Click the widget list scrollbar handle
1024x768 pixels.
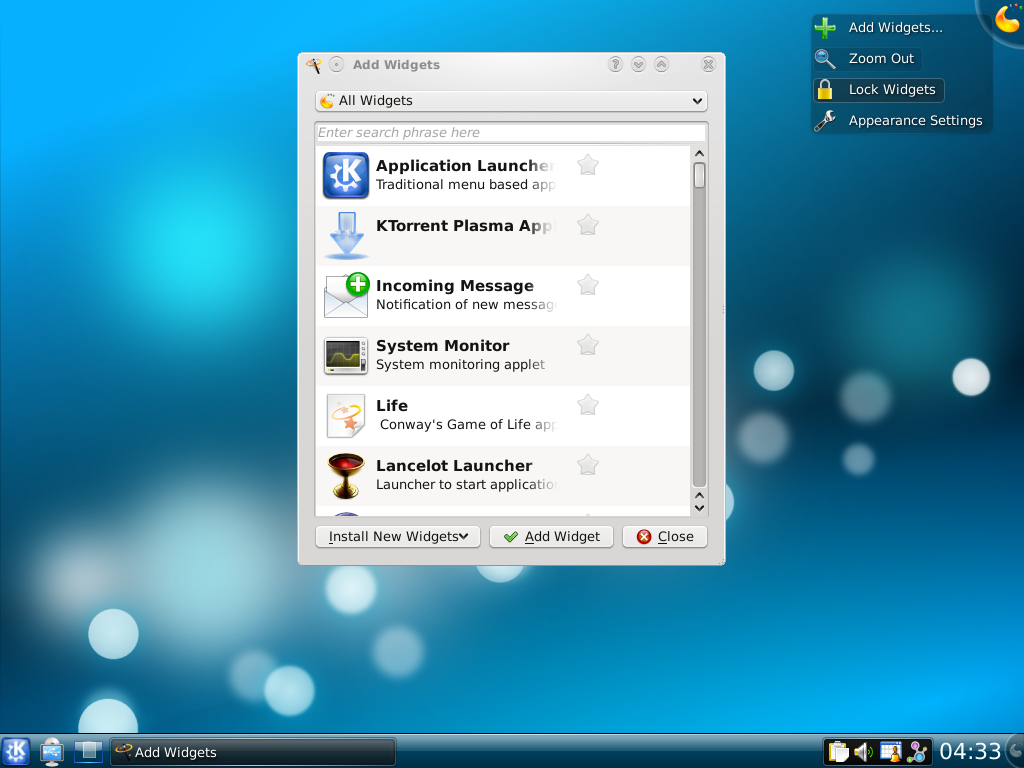(x=699, y=176)
